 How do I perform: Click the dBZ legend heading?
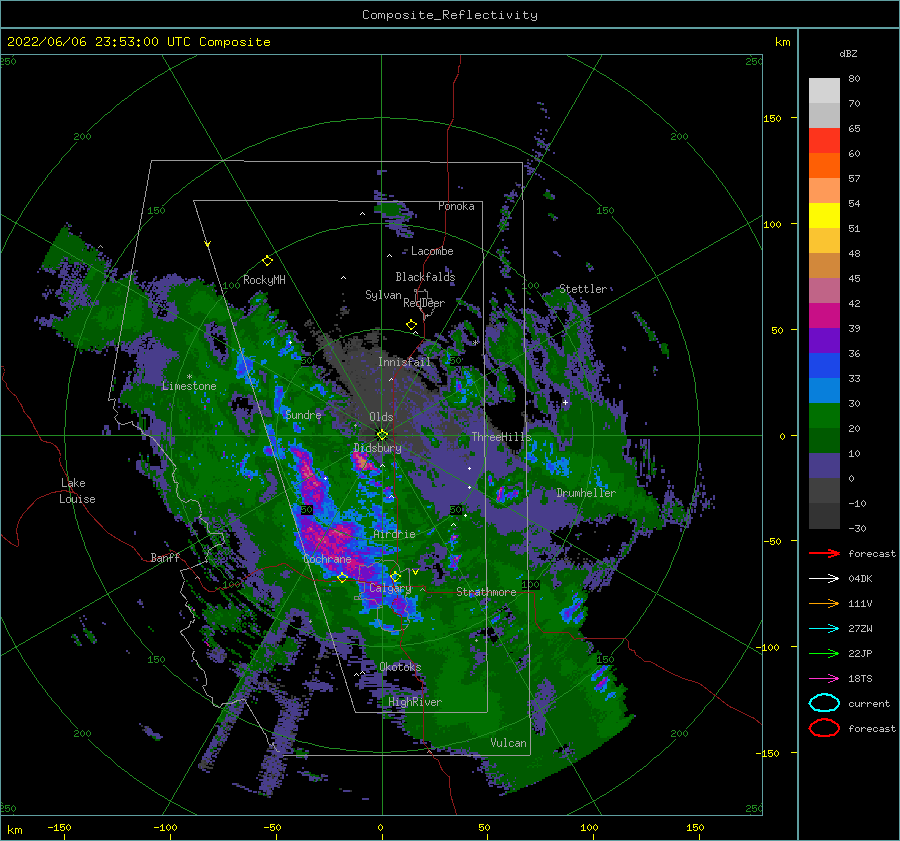[848, 53]
